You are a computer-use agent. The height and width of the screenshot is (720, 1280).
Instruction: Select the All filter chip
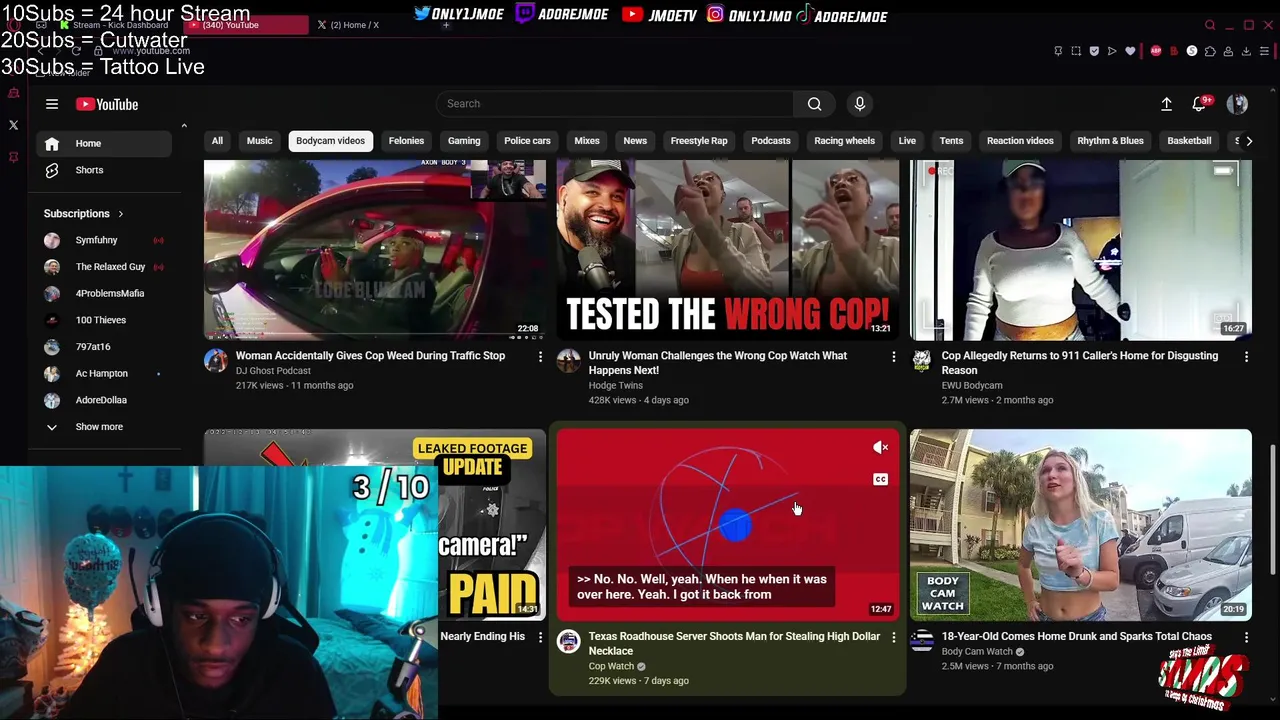[217, 141]
